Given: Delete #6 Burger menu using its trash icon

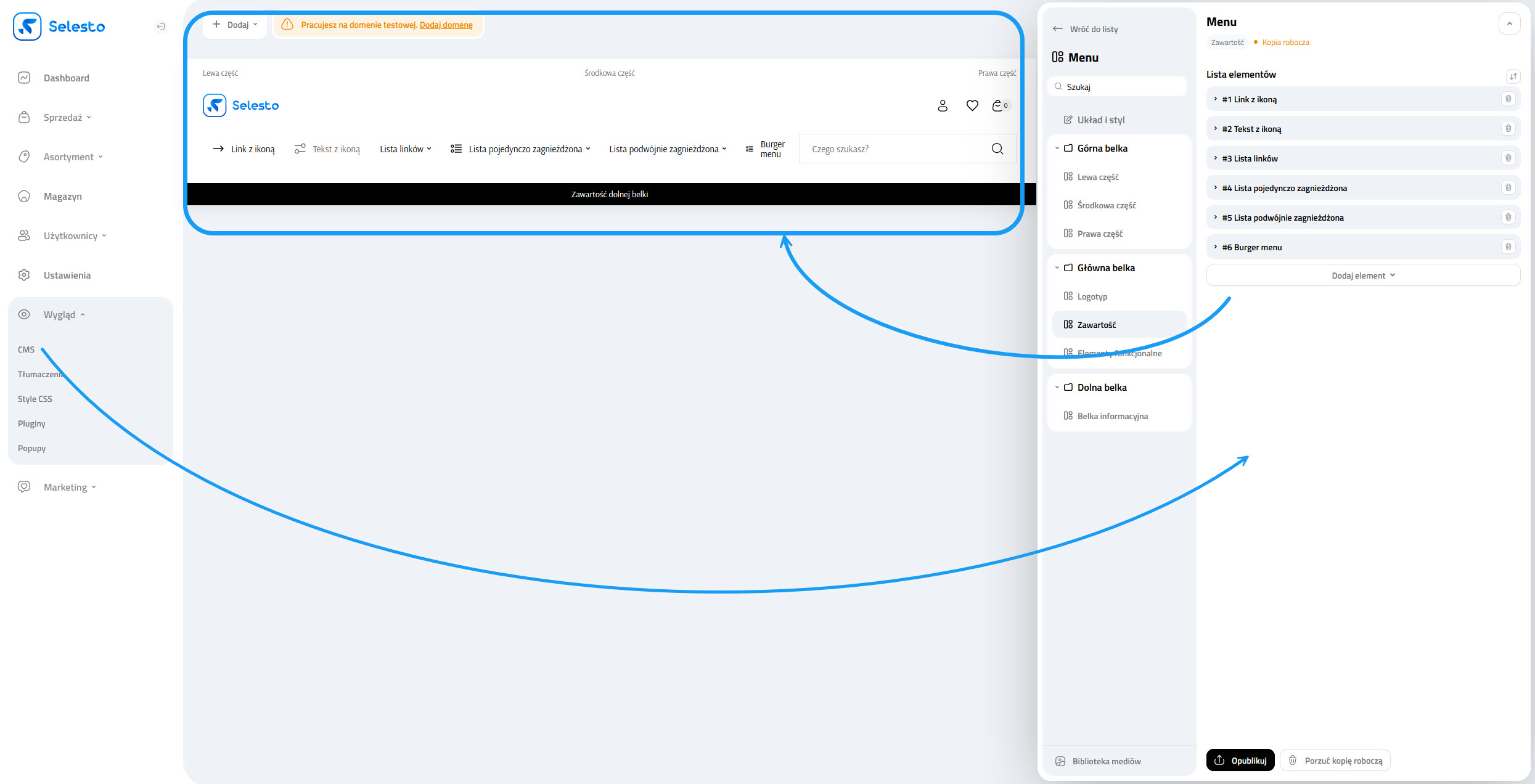Looking at the screenshot, I should (1508, 247).
